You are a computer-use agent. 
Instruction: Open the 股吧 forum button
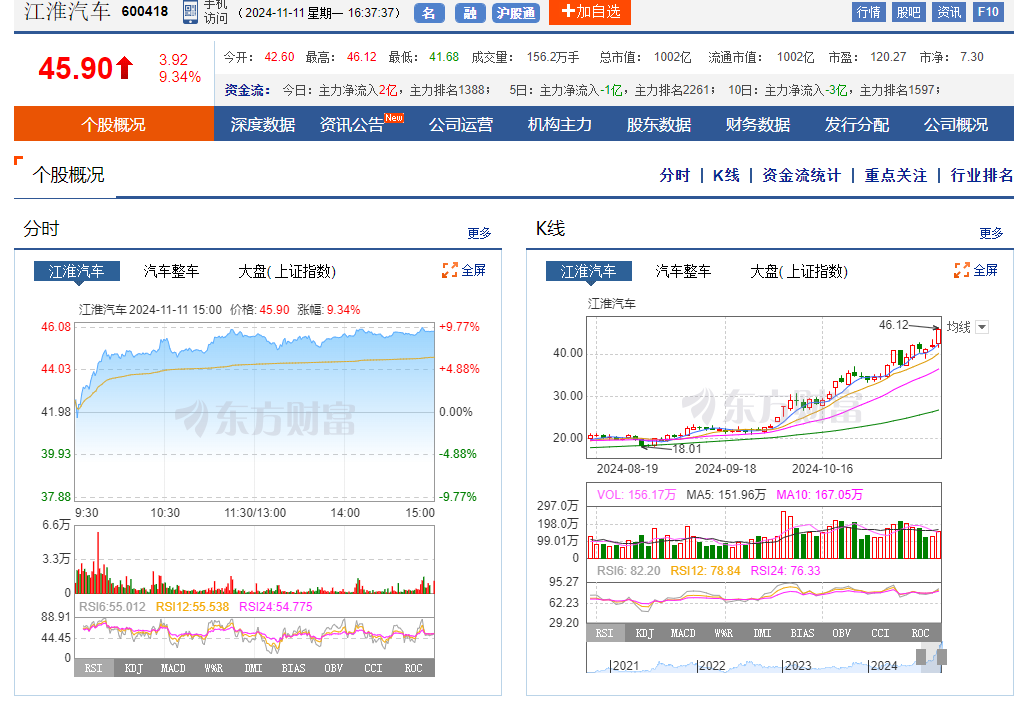point(908,12)
